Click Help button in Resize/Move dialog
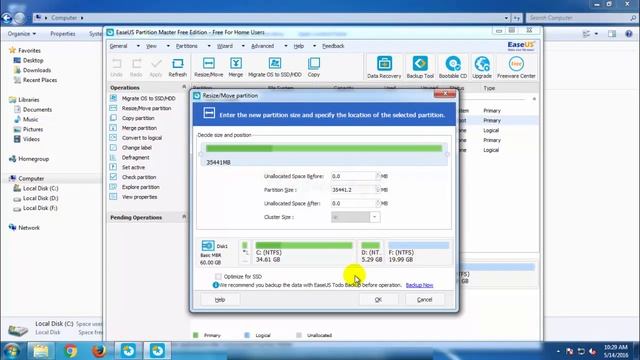This screenshot has height=360, width=640. (220, 300)
